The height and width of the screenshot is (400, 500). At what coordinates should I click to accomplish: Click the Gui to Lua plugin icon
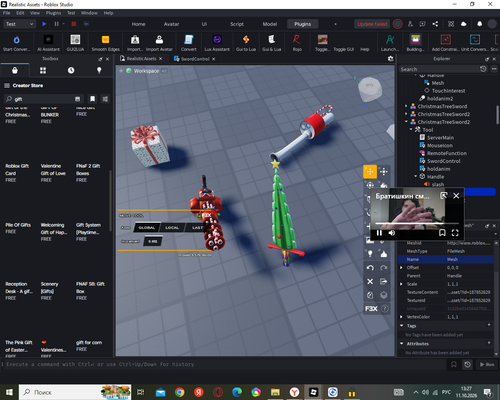point(246,40)
